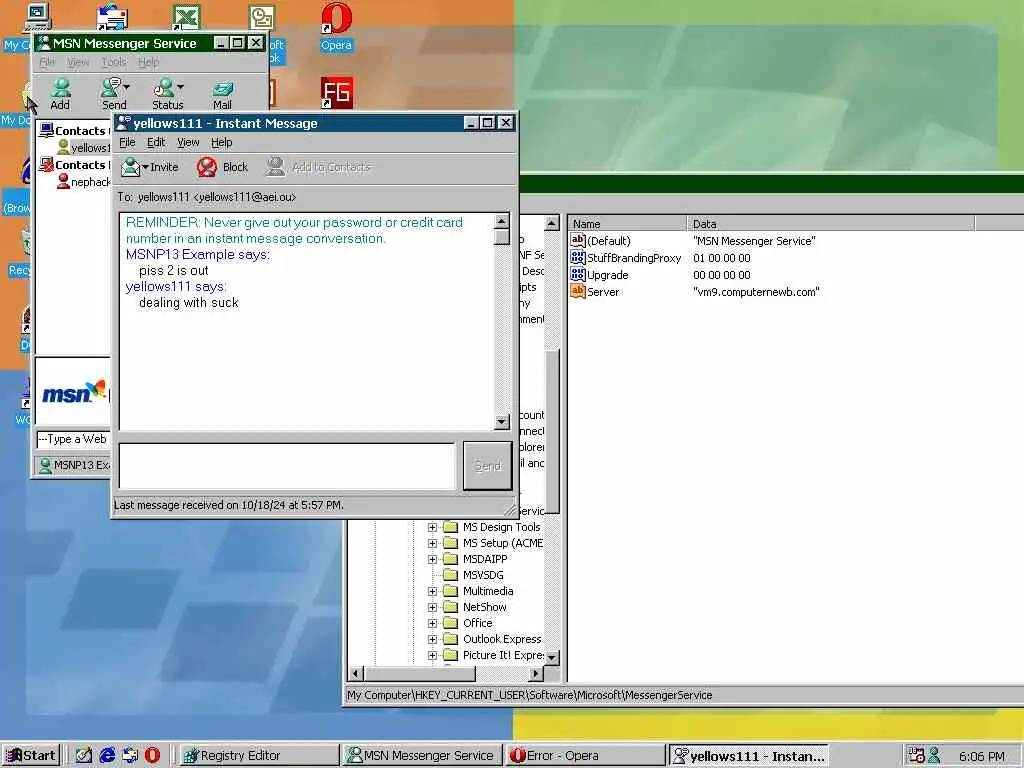Screen dimensions: 1024x768
Task: Click Type a Web search field in Messenger
Action: click(x=73, y=440)
